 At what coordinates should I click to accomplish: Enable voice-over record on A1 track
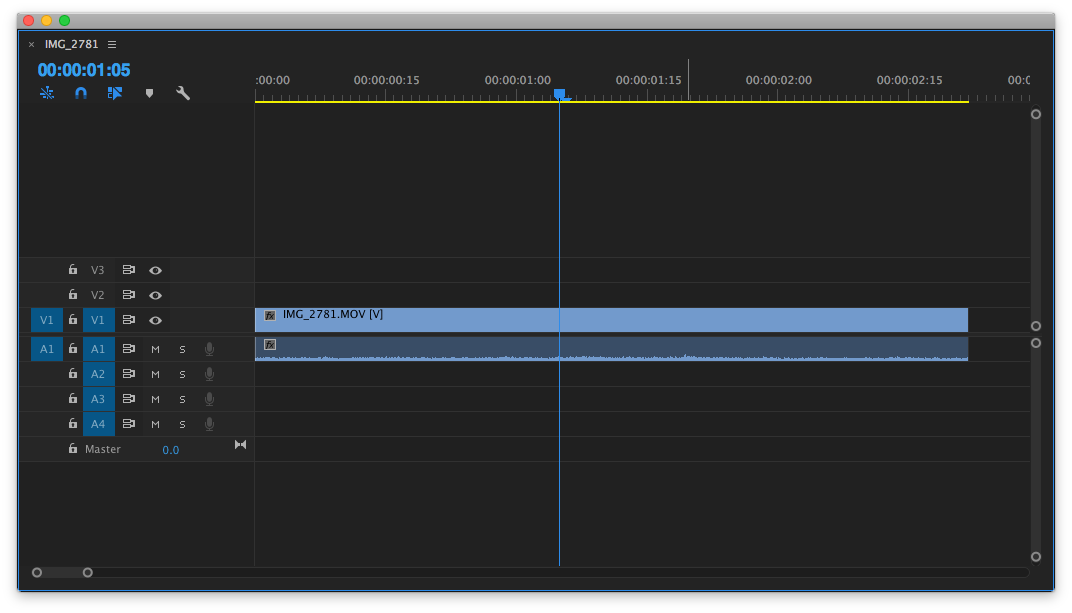click(209, 349)
